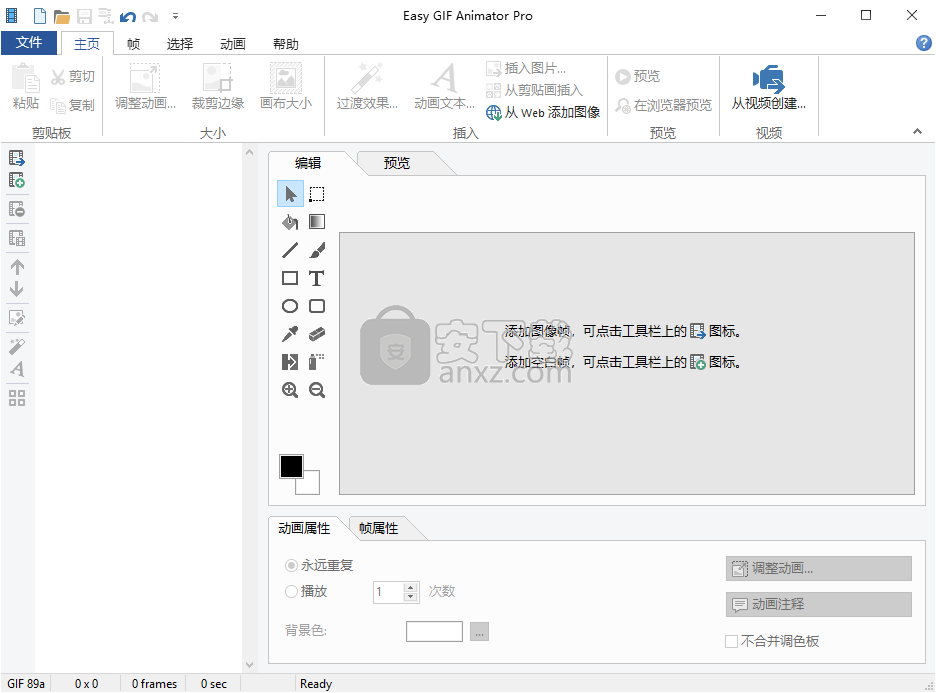This screenshot has height=693, width=936.
Task: Click the black foreground color swatch
Action: pyautogui.click(x=291, y=466)
